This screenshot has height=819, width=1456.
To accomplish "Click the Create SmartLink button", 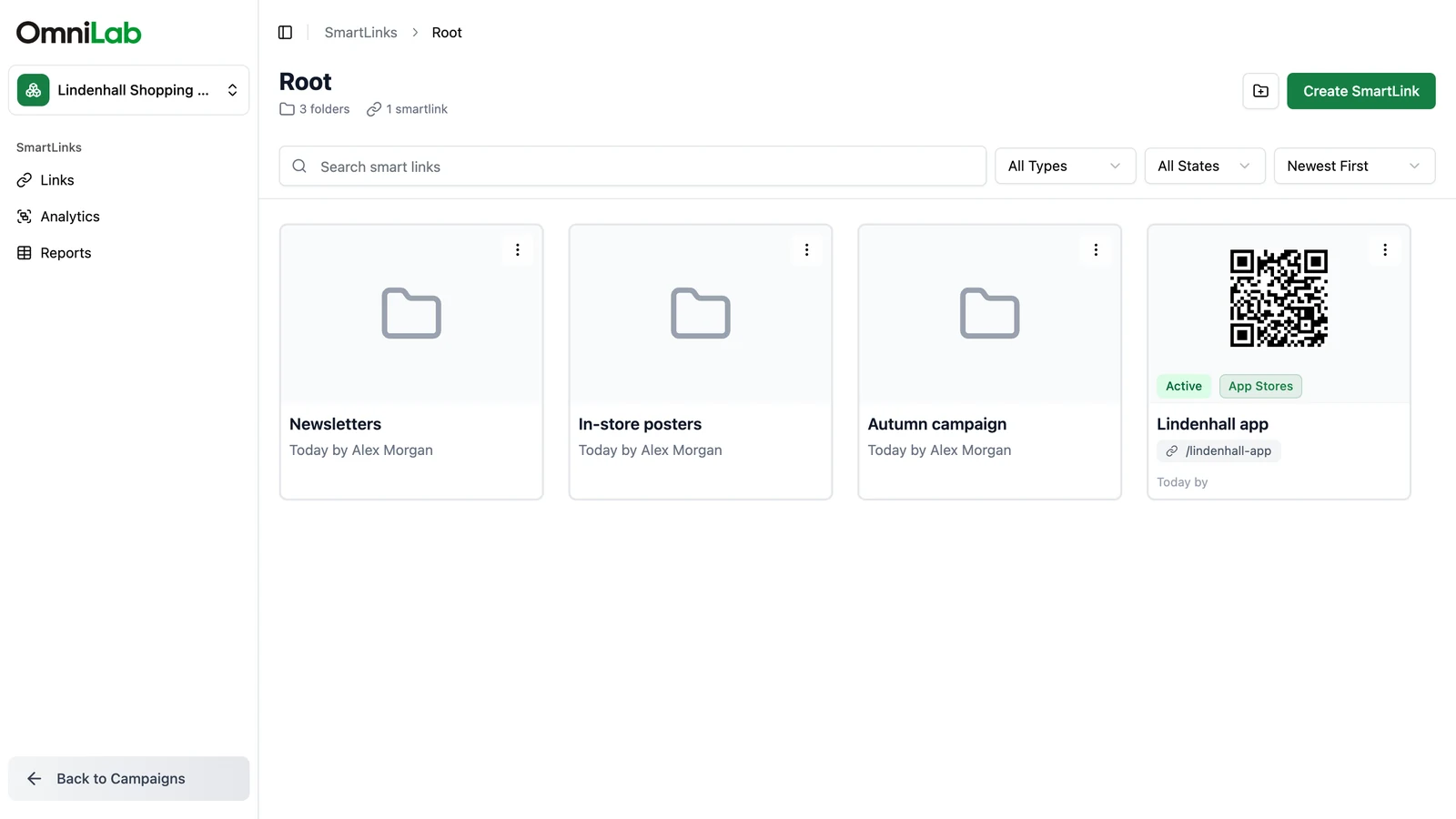I will 1360,91.
